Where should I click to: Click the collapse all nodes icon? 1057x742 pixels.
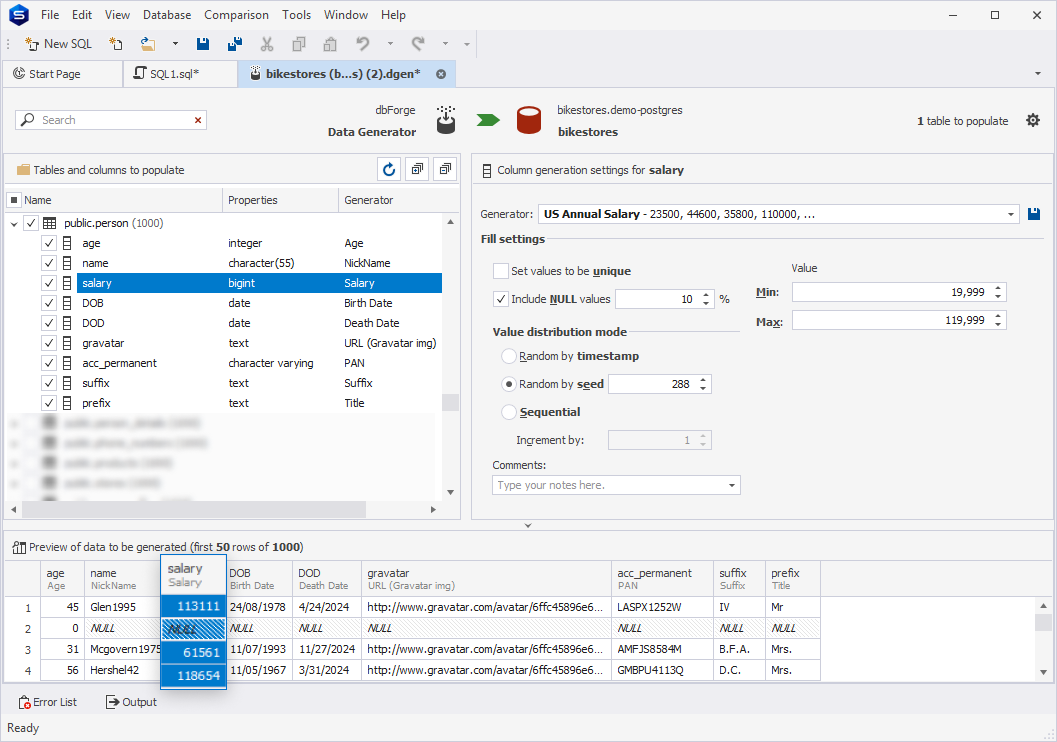pyautogui.click(x=445, y=170)
